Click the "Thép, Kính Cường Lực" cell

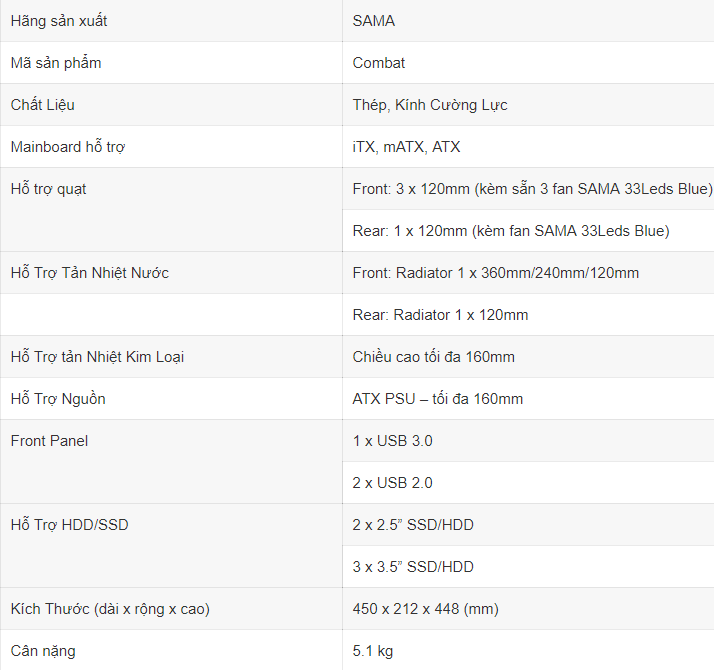[430, 105]
